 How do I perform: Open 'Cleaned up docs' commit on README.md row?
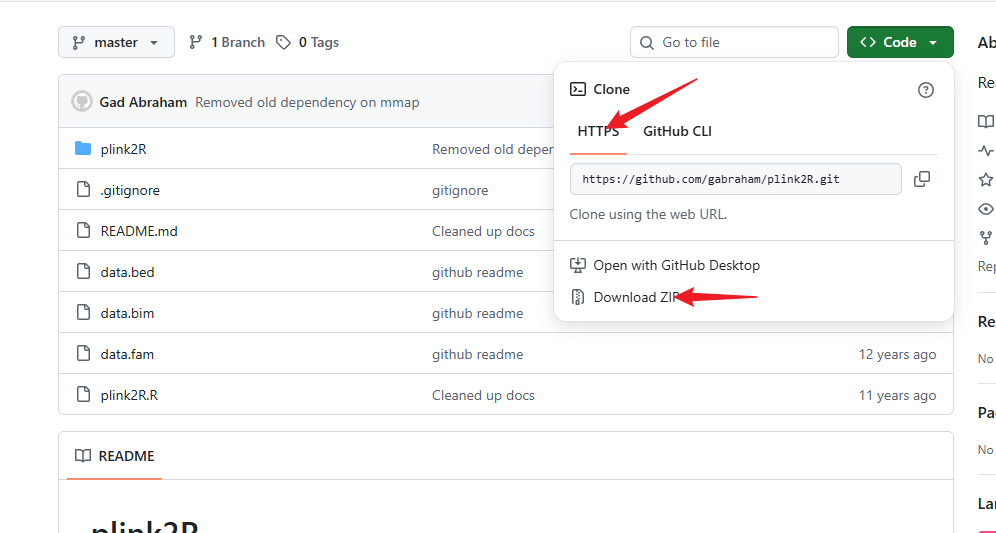(x=483, y=231)
